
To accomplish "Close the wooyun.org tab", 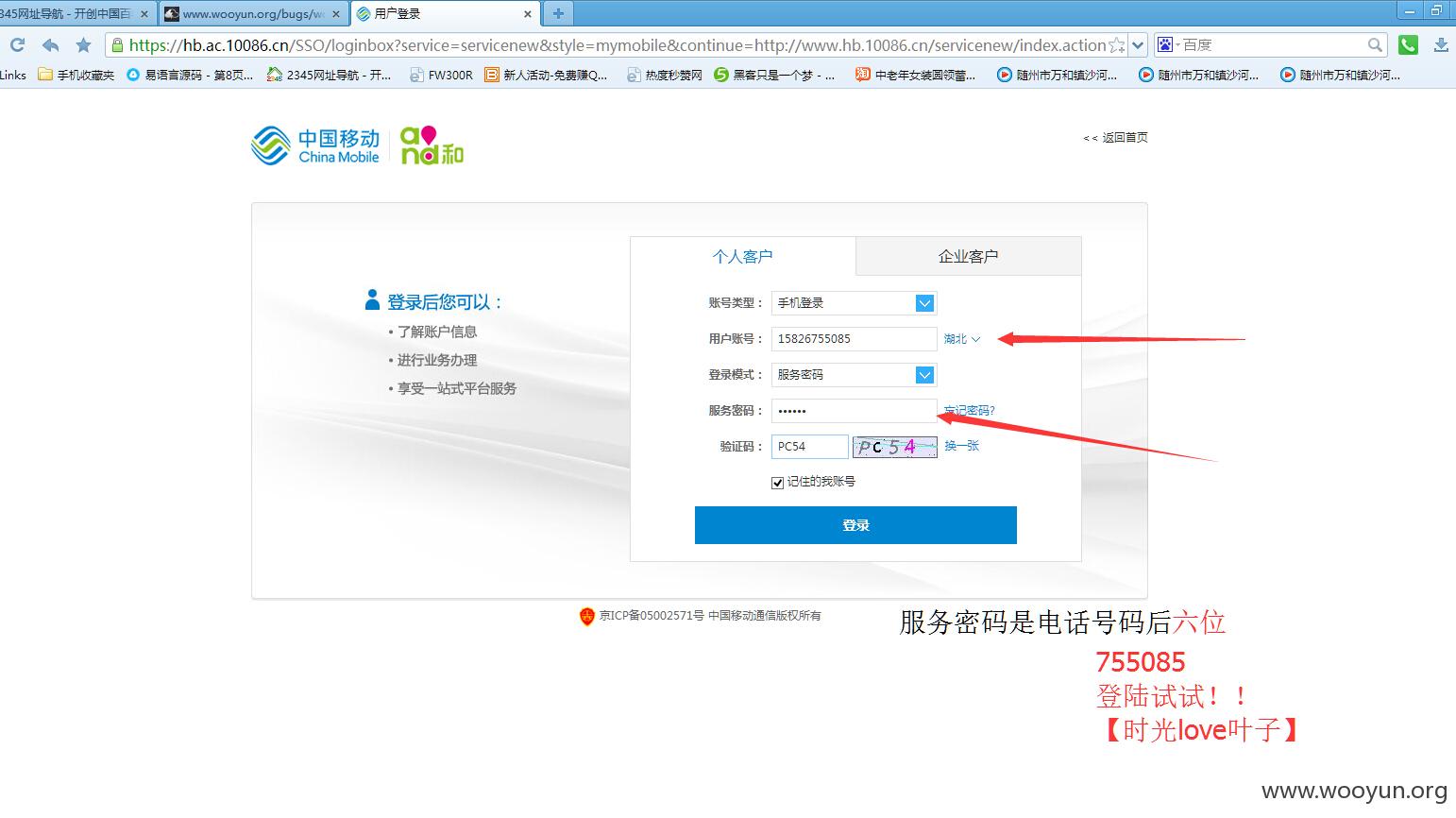I will pos(336,14).
